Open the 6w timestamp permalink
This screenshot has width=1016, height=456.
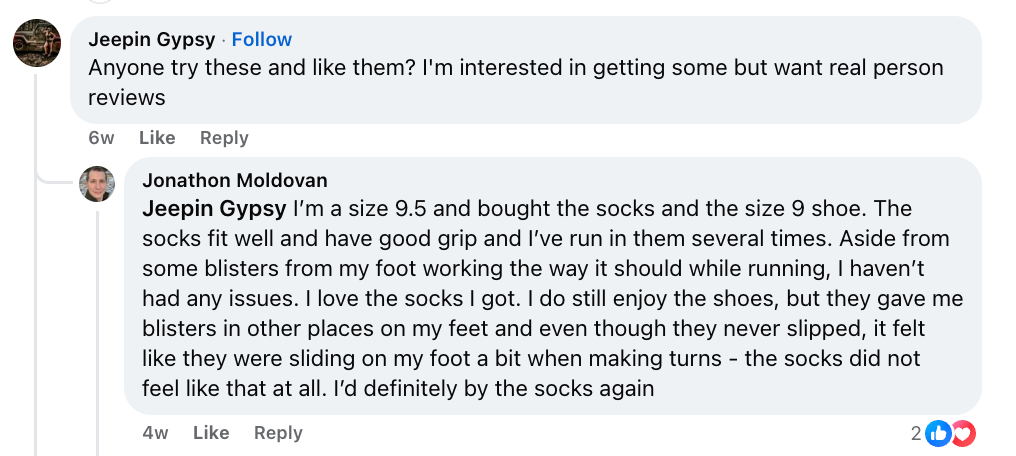pos(101,138)
